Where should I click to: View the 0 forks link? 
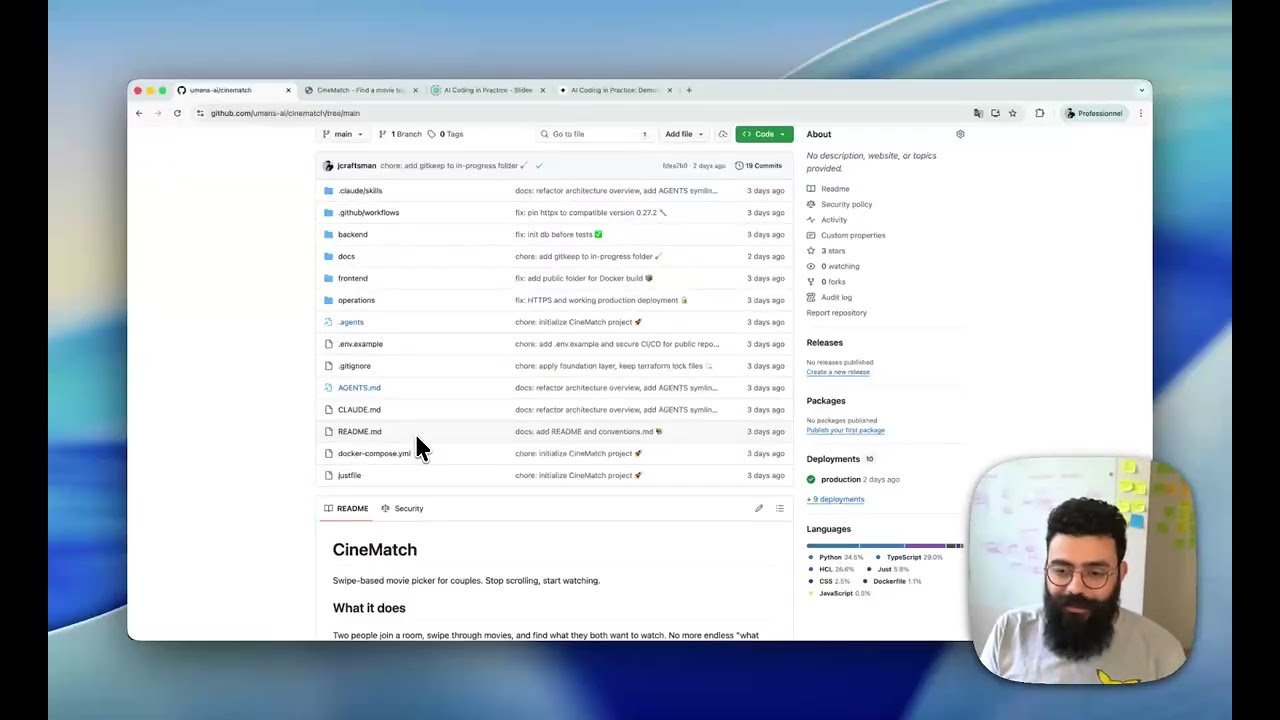(833, 282)
